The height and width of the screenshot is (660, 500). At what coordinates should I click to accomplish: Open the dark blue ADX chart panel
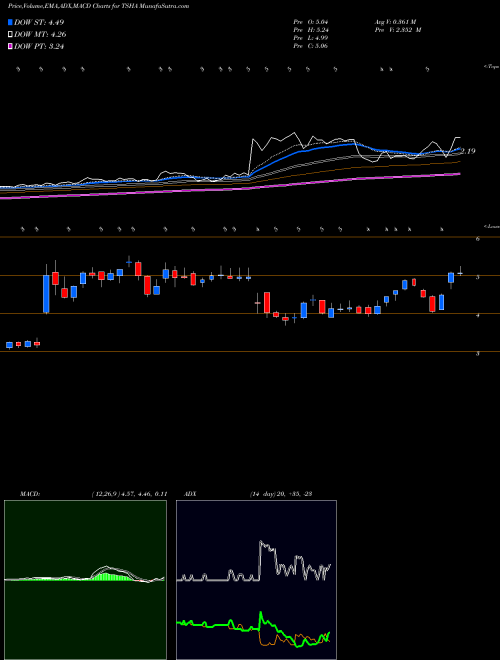[x=256, y=580]
